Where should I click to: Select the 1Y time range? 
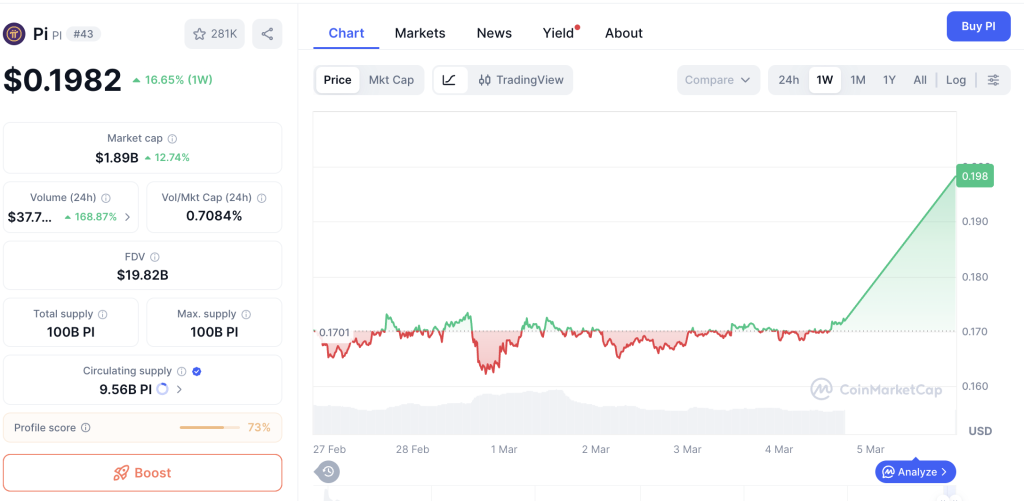(x=889, y=80)
